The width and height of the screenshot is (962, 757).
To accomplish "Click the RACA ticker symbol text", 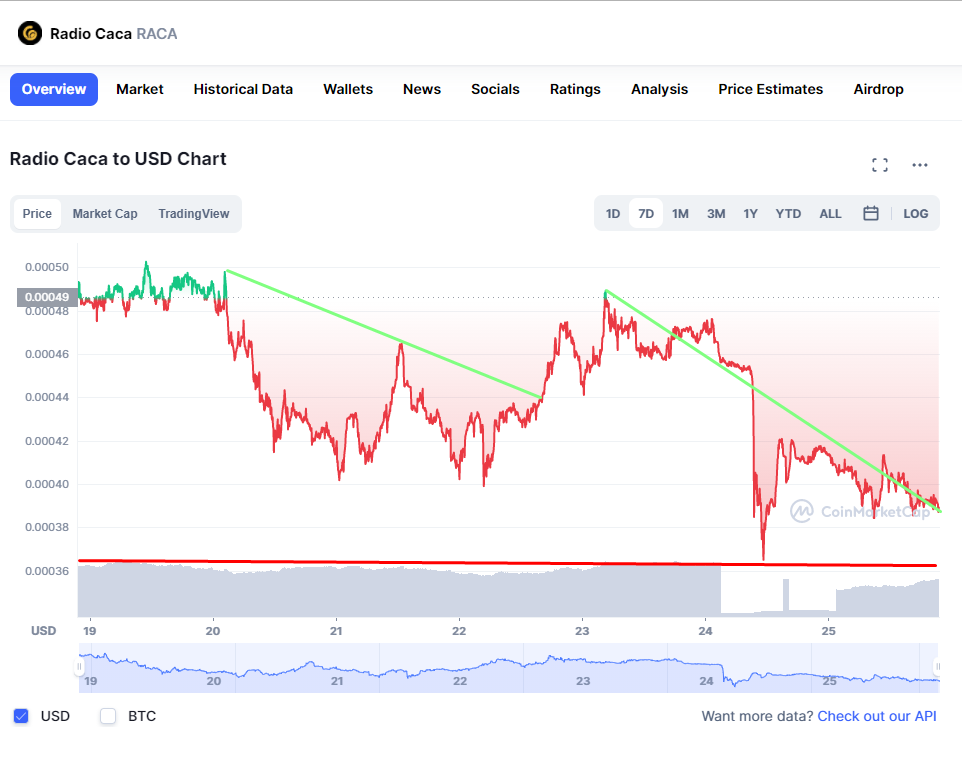I will coord(156,34).
